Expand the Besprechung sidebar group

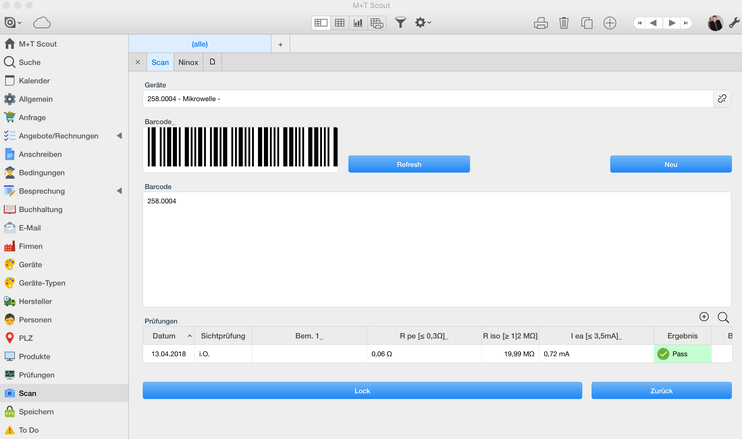click(x=120, y=191)
